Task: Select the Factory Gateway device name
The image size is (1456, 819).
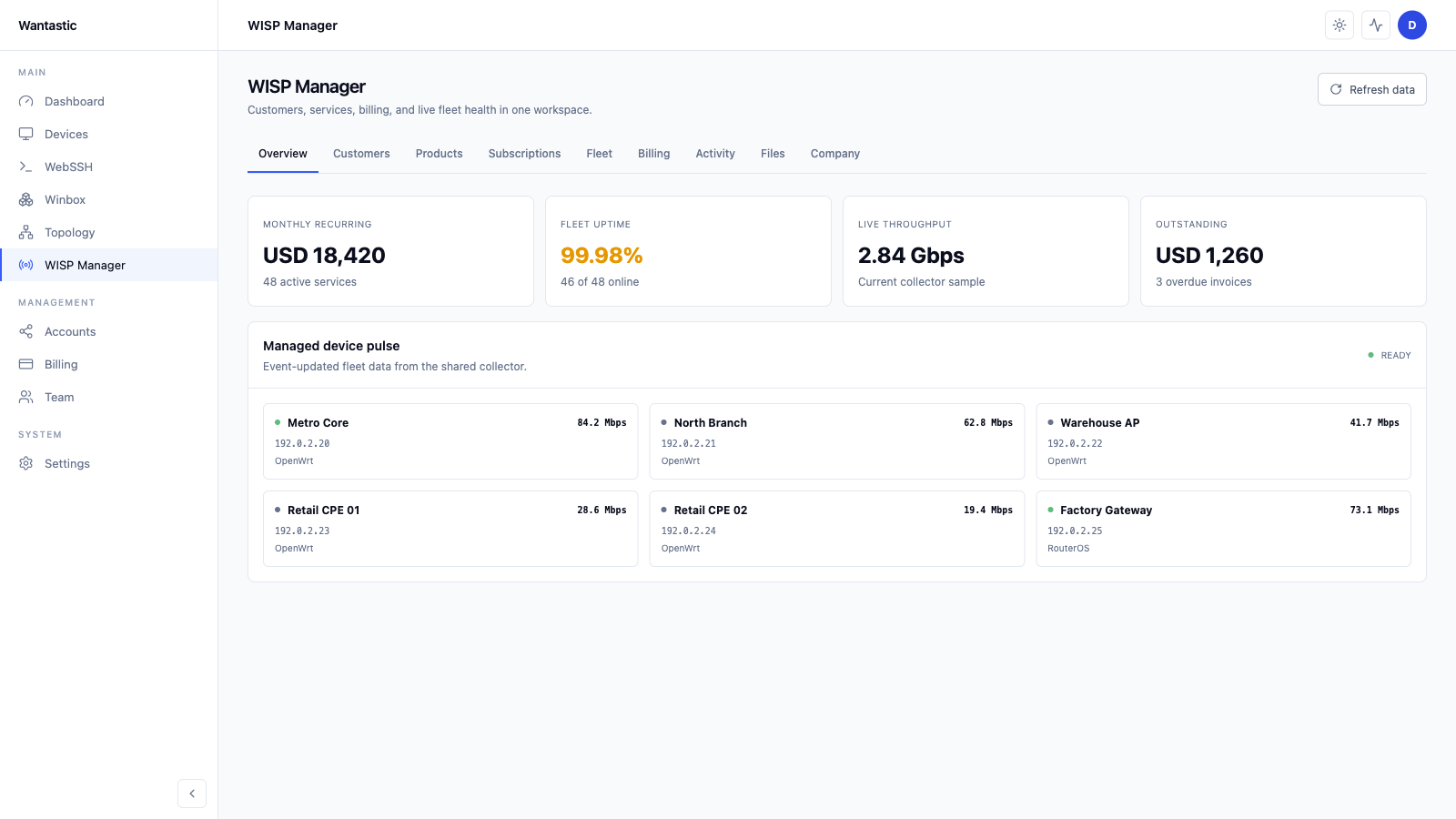Action: coord(1106,511)
